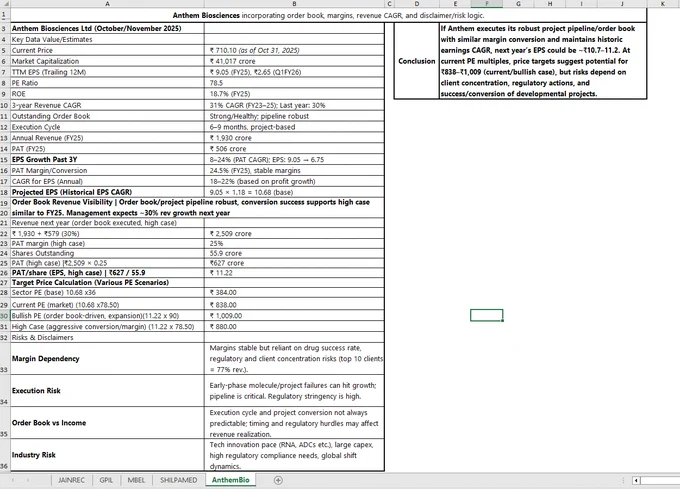Click horizontal scrollbar left arrow
Image resolution: width=680 pixels, height=489 pixels.
tap(636, 480)
